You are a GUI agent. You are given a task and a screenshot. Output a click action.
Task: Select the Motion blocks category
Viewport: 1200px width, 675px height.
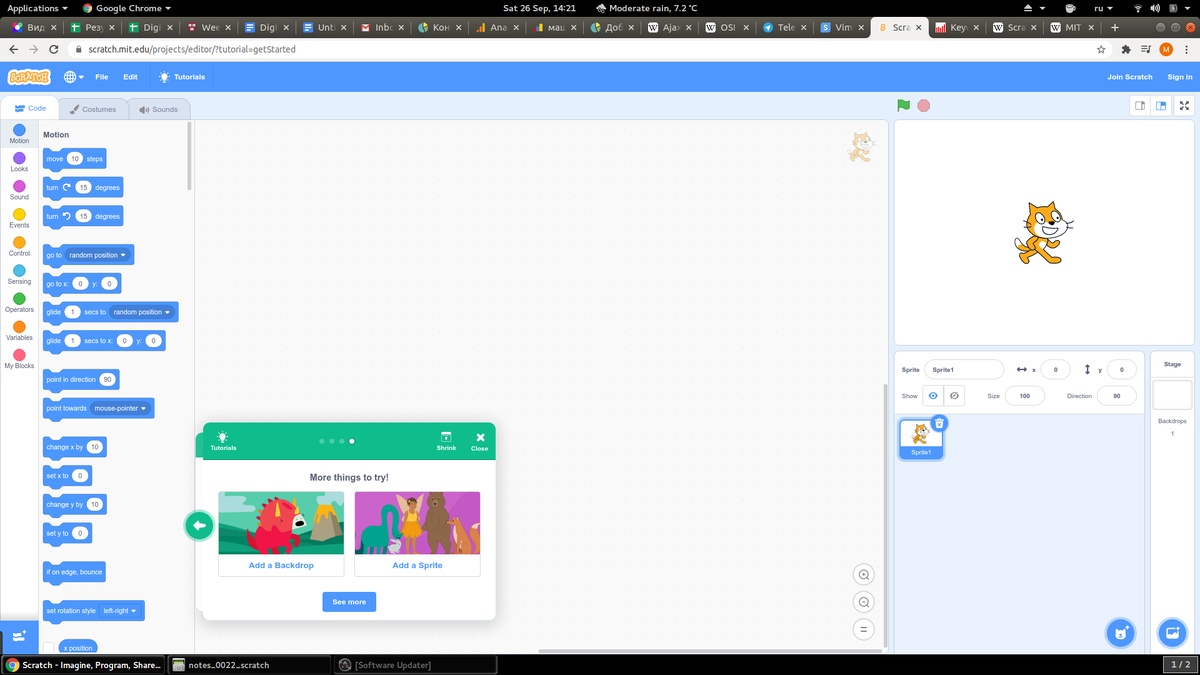[x=19, y=134]
